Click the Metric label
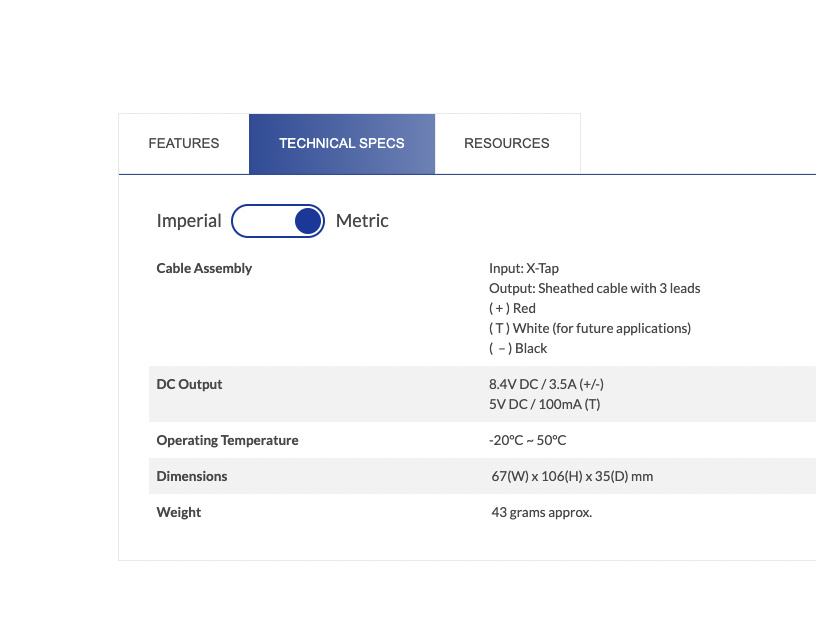 [x=362, y=221]
